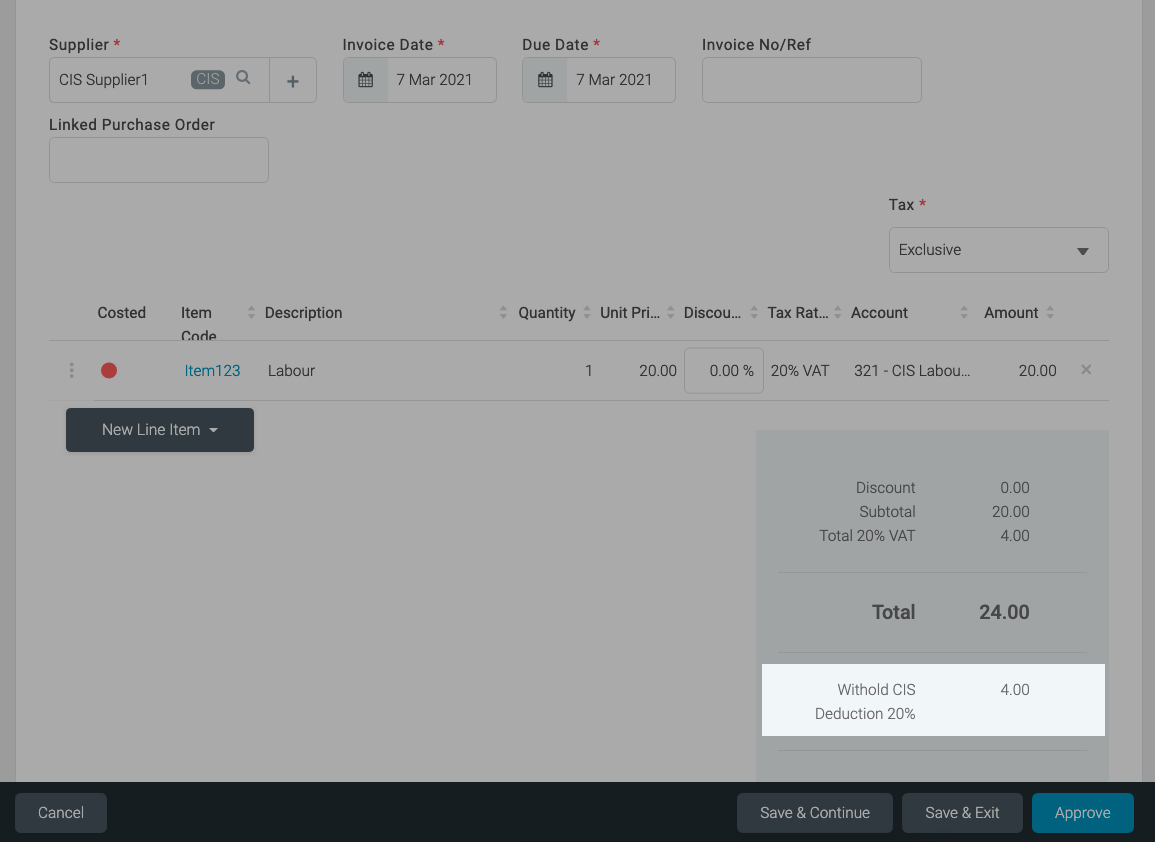Choose account 321 - CIS Labour cell
This screenshot has width=1155, height=842.
coord(911,371)
